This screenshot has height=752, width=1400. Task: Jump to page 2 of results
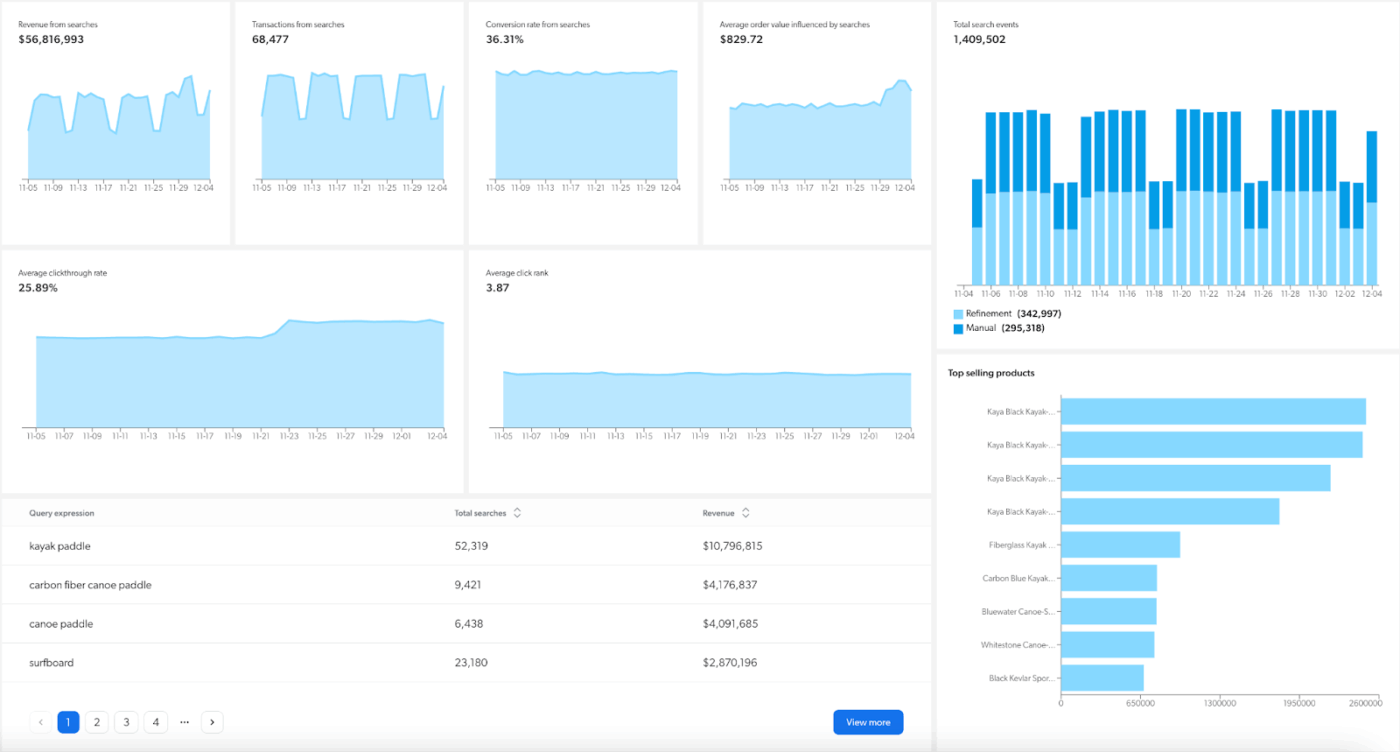(x=97, y=722)
